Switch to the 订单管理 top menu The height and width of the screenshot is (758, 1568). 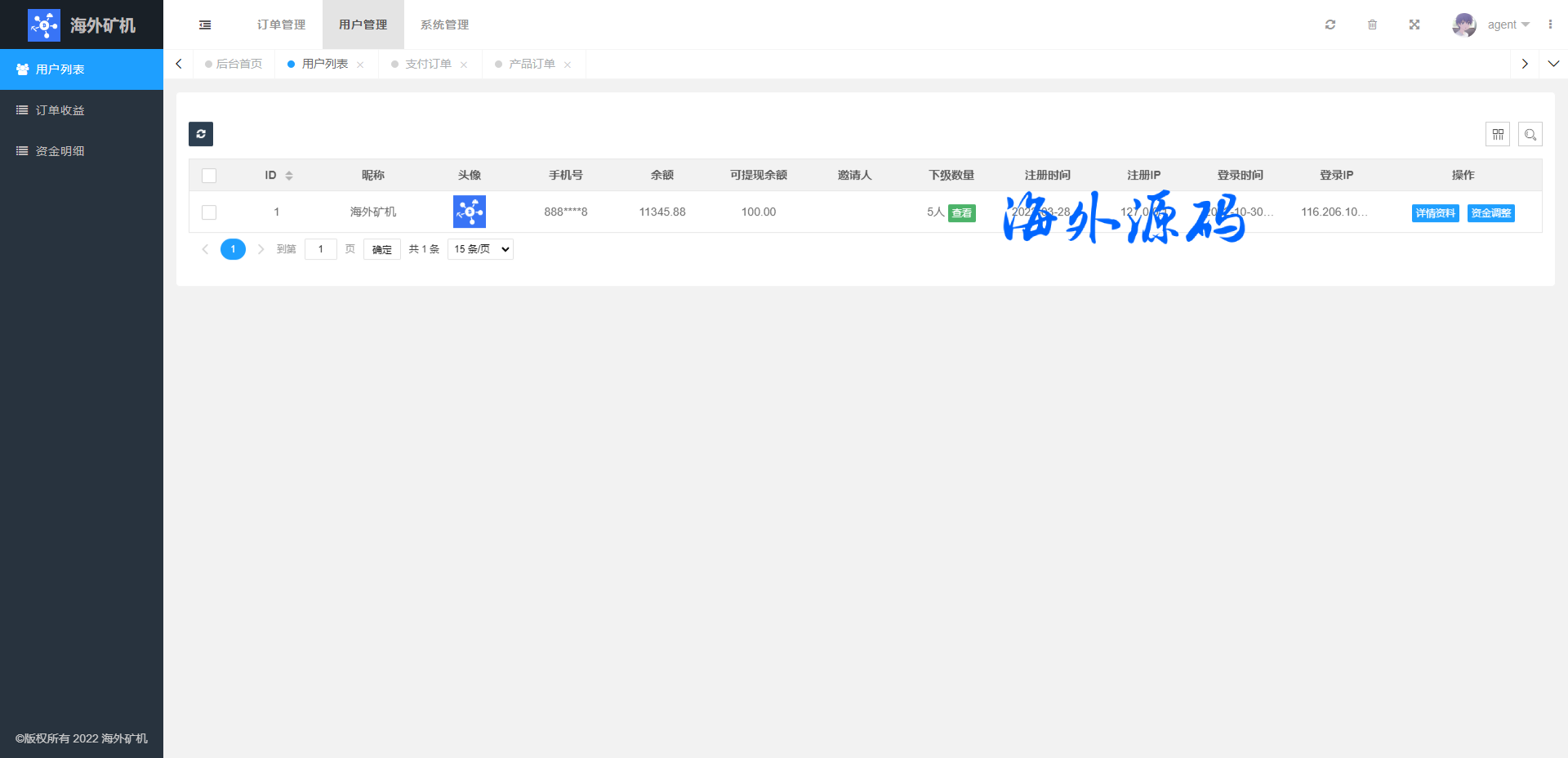pos(281,25)
